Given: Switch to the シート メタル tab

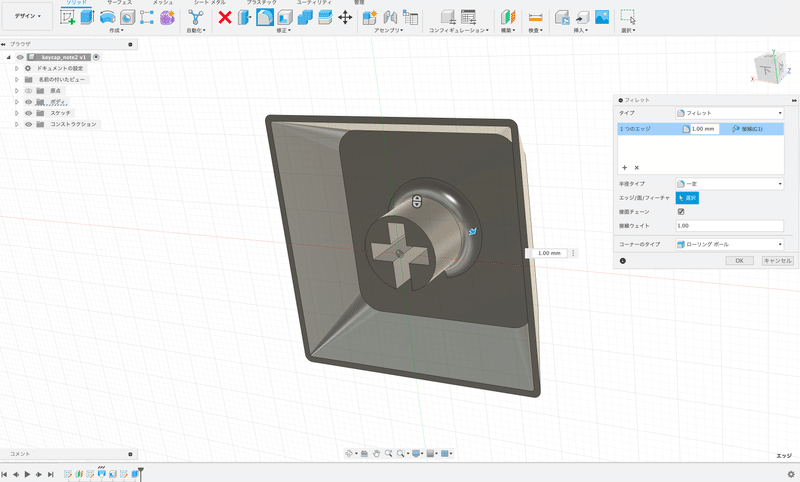Looking at the screenshot, I should pos(209,3).
